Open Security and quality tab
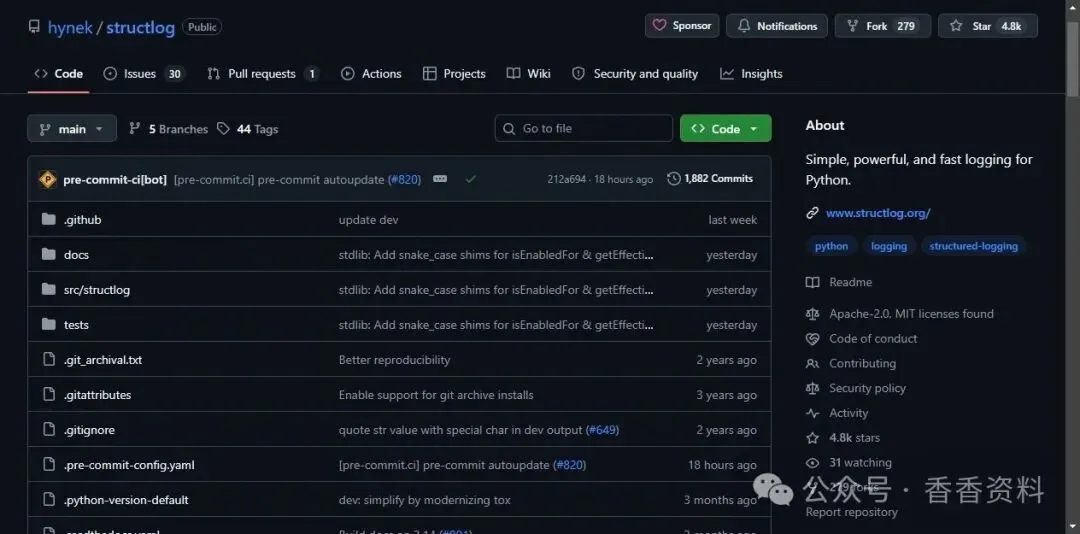This screenshot has width=1080, height=534. 634,74
